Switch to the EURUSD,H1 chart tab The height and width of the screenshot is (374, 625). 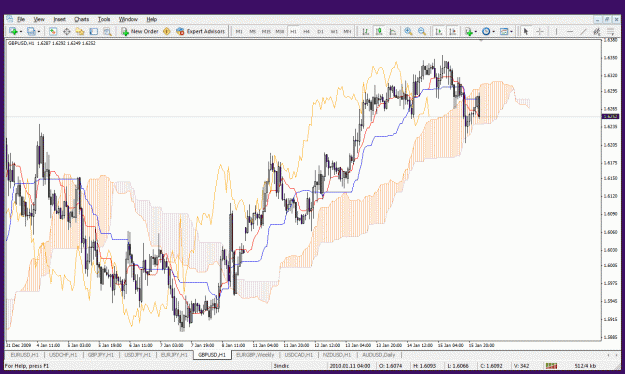tap(24, 355)
